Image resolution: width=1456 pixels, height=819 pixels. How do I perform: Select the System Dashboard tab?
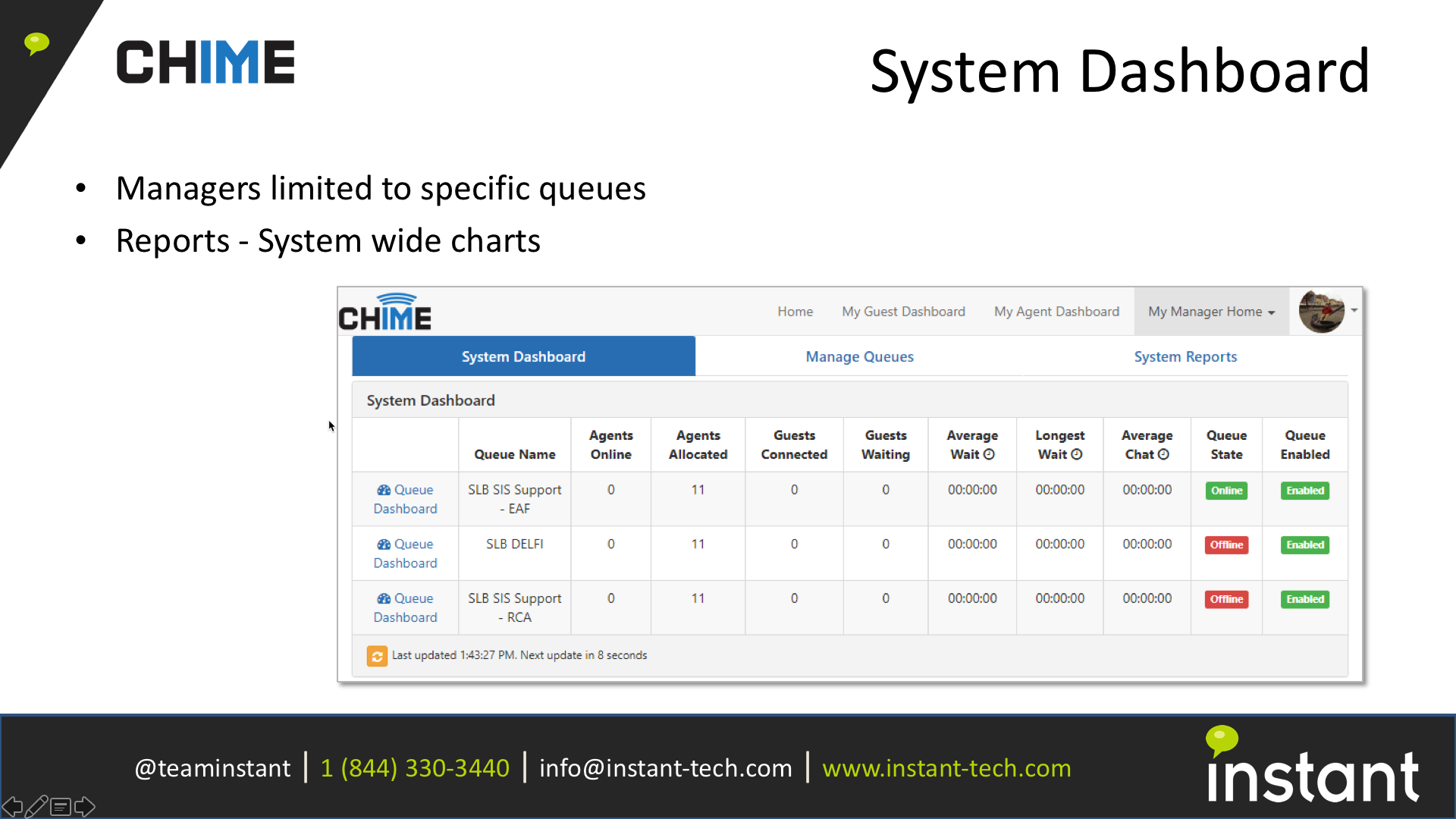point(523,356)
